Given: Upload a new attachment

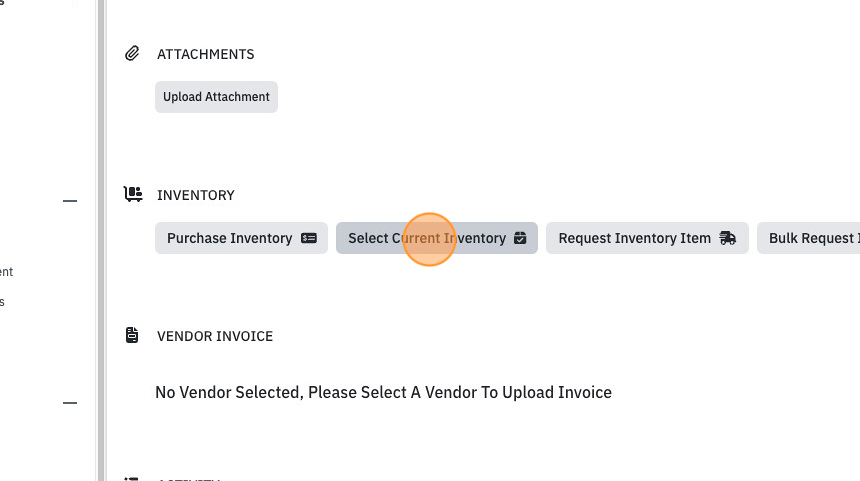Looking at the screenshot, I should click(x=216, y=97).
